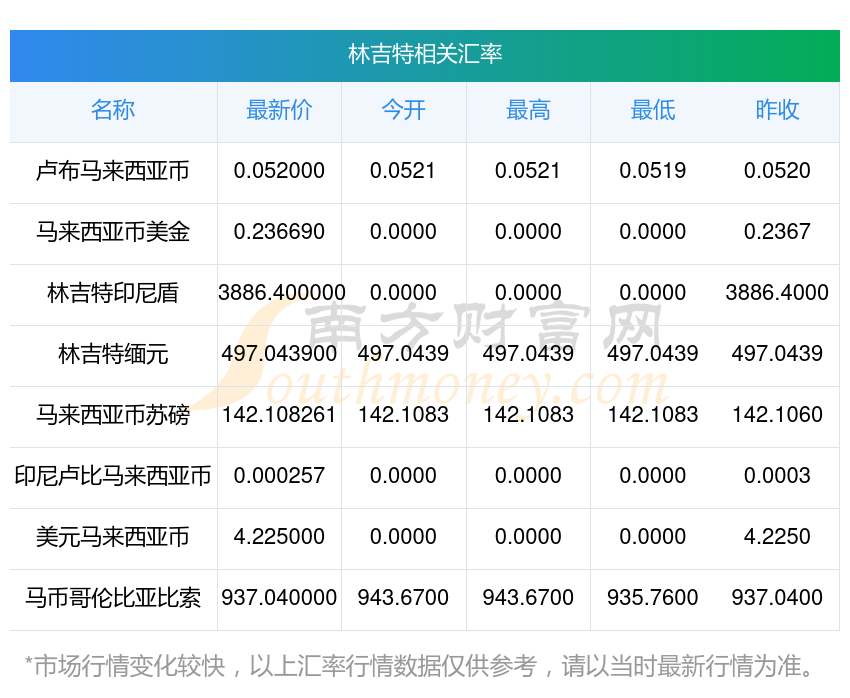
Task: Open the 林吉特缅元 currency pair
Action: click(113, 354)
